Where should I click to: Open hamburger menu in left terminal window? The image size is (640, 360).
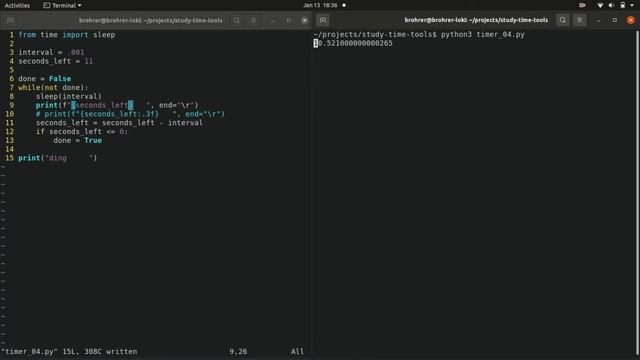253,20
